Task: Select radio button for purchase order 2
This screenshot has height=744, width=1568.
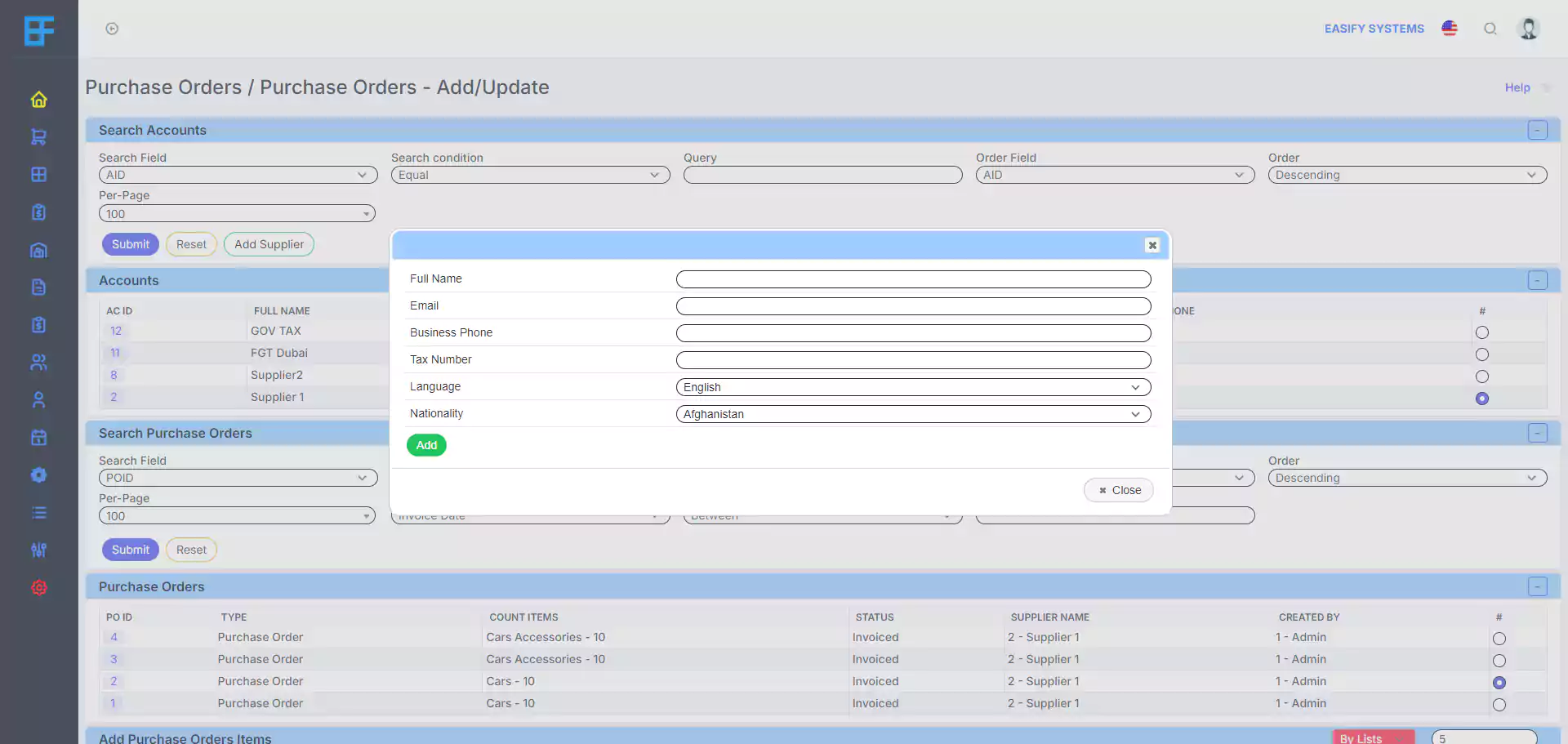Action: [x=1499, y=683]
